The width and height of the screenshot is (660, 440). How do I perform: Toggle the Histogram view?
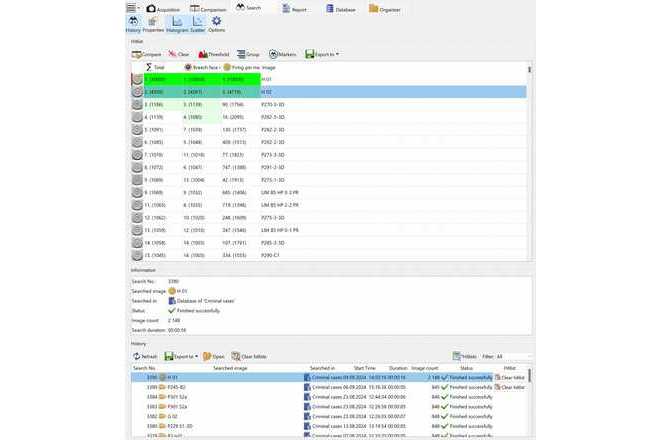click(x=177, y=25)
